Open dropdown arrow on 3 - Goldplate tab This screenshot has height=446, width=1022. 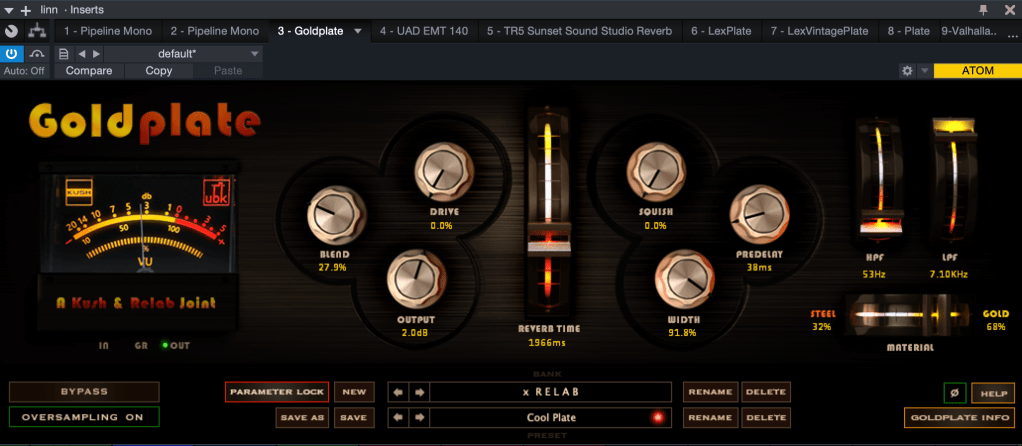pos(357,31)
